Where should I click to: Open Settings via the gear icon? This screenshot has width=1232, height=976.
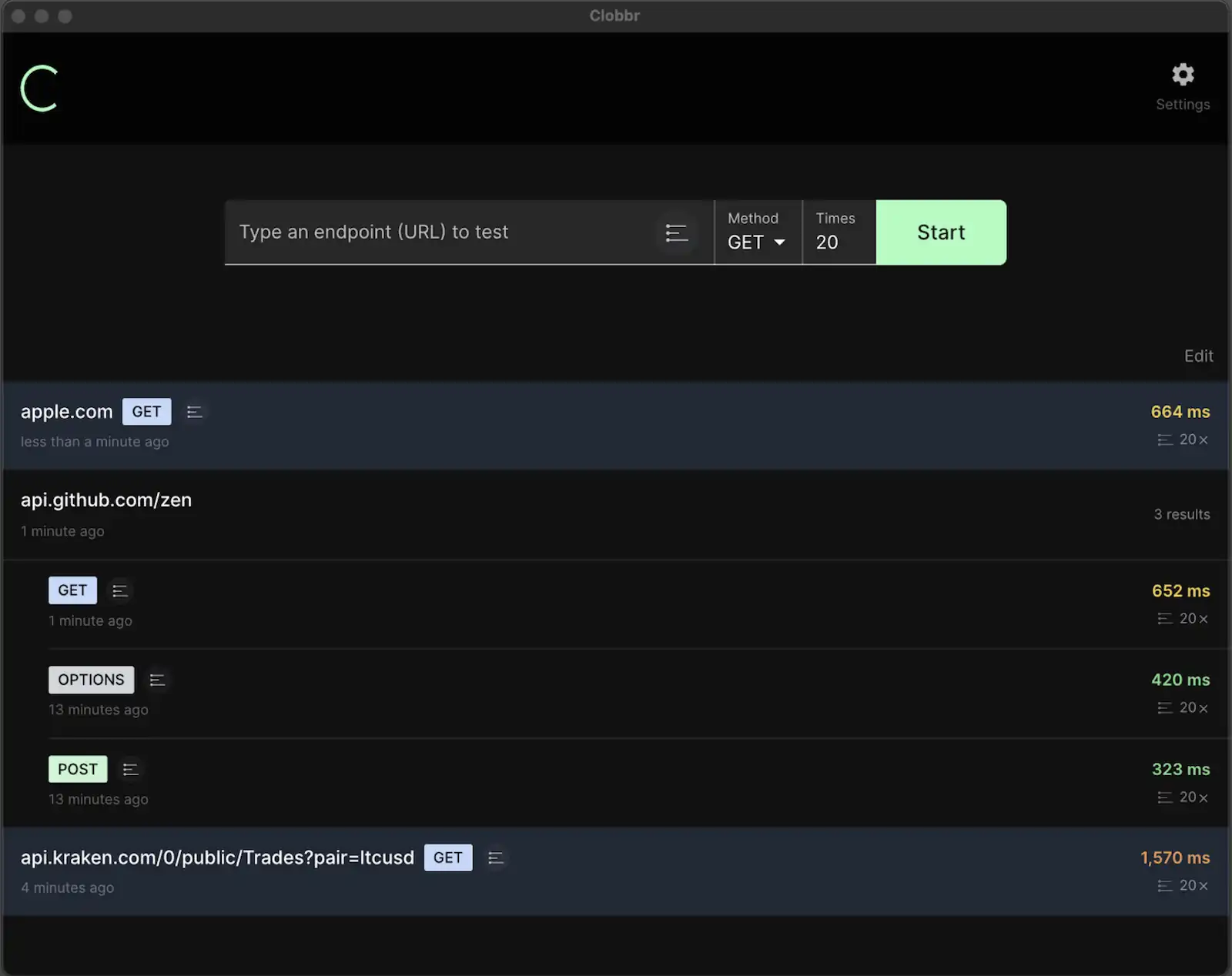tap(1182, 75)
